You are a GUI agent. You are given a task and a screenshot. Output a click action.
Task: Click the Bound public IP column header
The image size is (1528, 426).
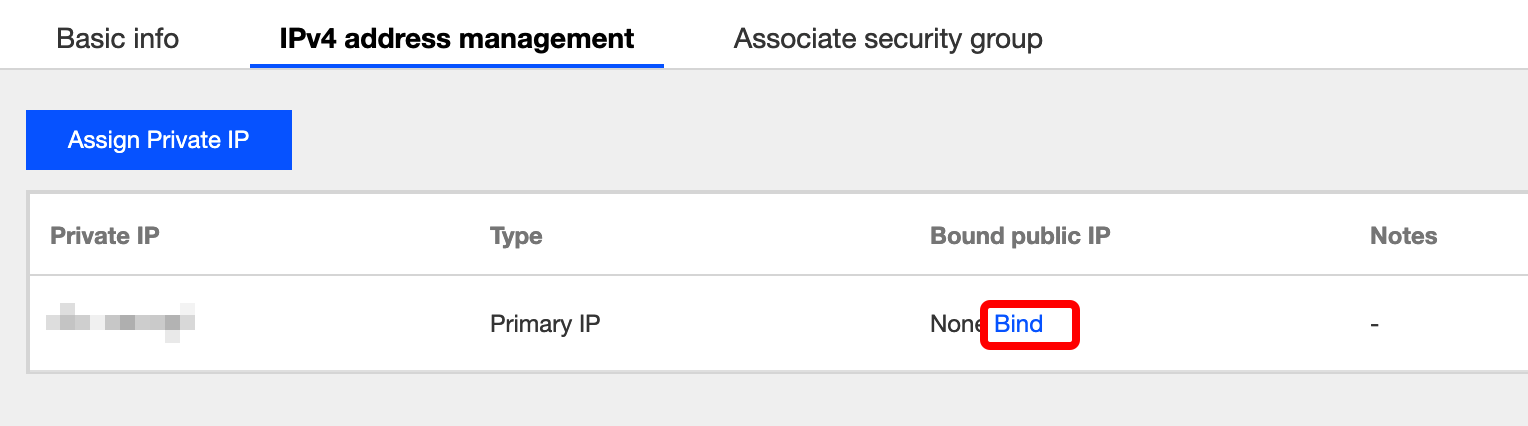click(x=1020, y=236)
